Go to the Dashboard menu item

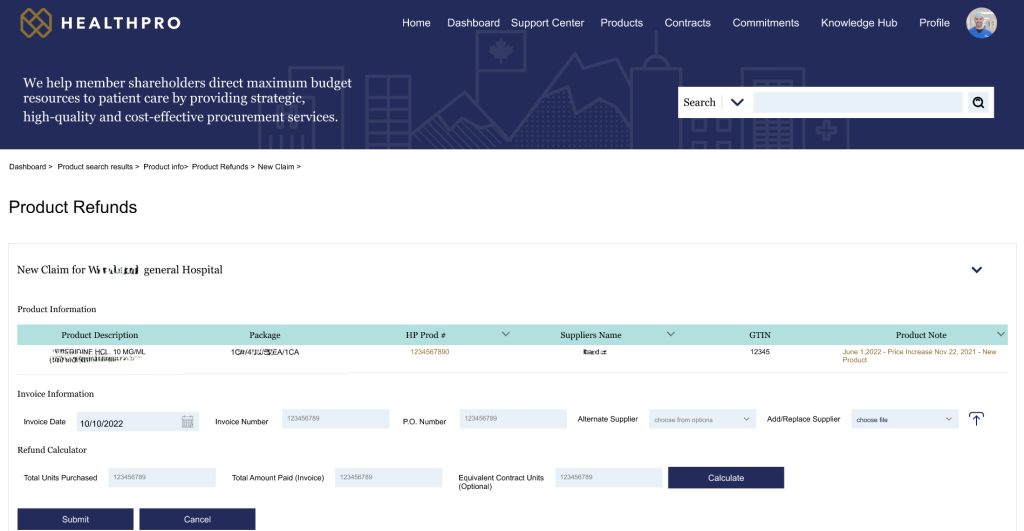473,23
